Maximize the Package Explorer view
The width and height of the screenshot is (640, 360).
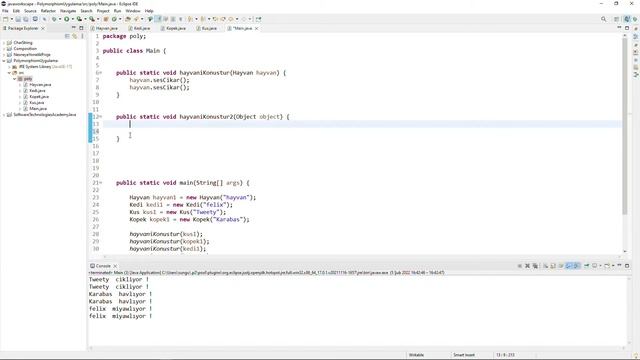pyautogui.click(x=81, y=28)
